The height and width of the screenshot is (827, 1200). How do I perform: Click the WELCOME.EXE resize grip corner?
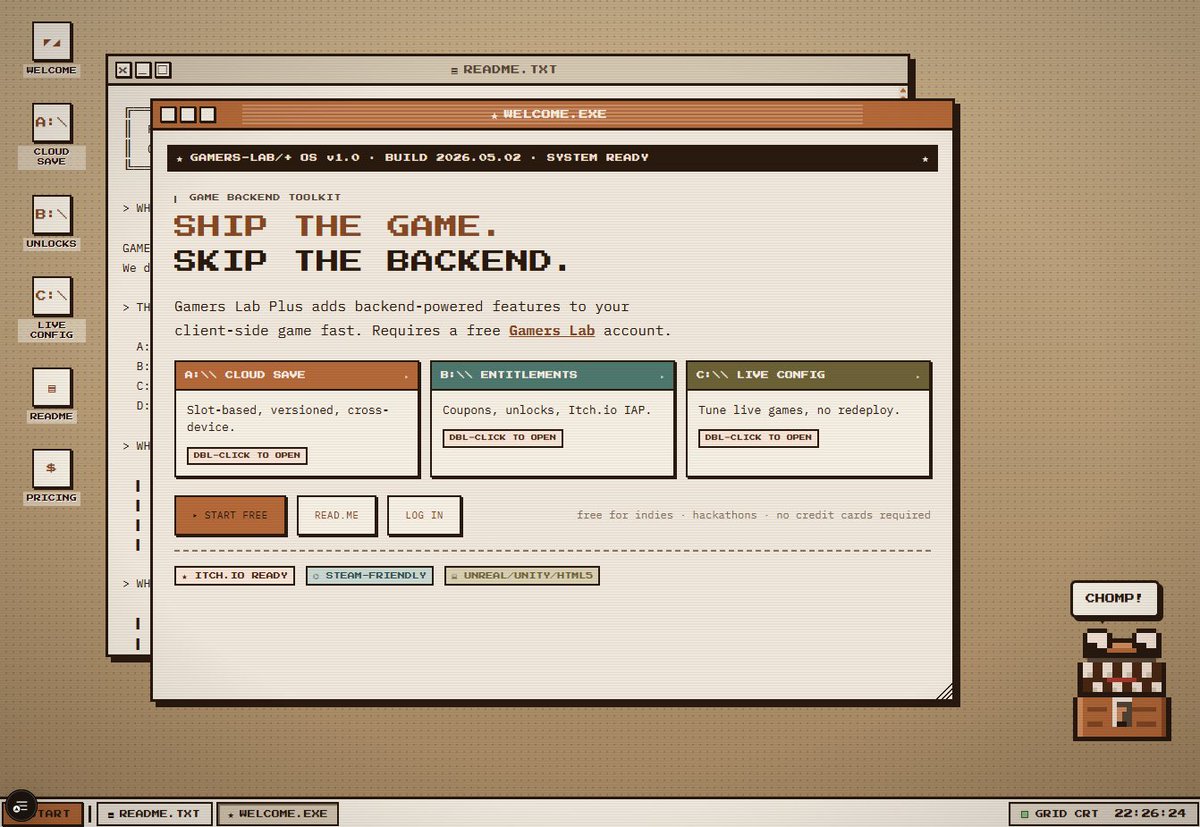(x=944, y=691)
